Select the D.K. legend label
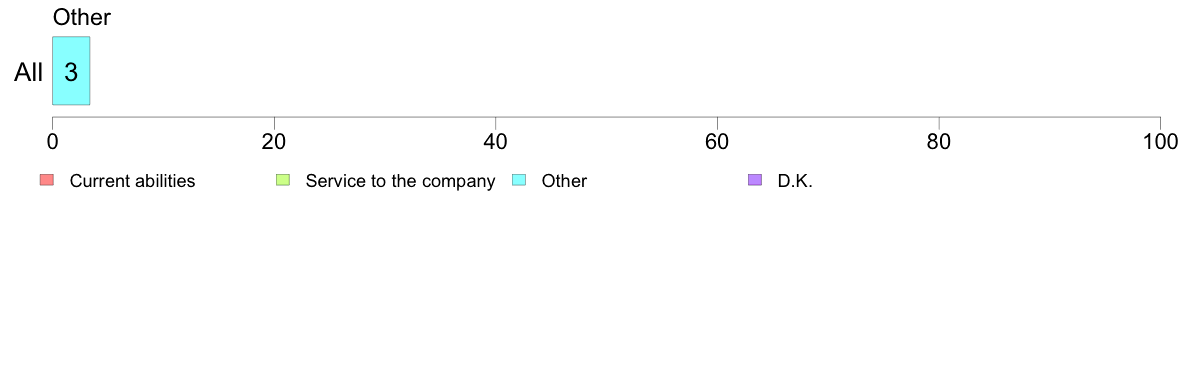 click(796, 181)
